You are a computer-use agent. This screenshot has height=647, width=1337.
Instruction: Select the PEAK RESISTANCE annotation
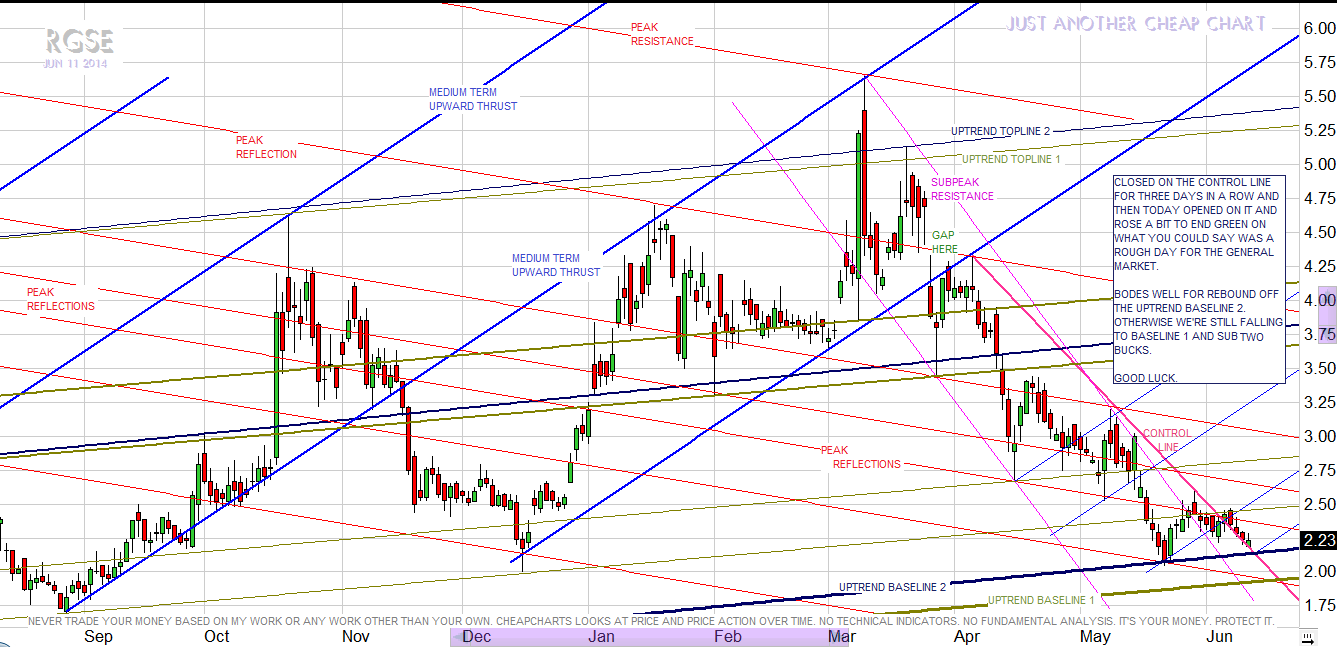pyautogui.click(x=661, y=34)
